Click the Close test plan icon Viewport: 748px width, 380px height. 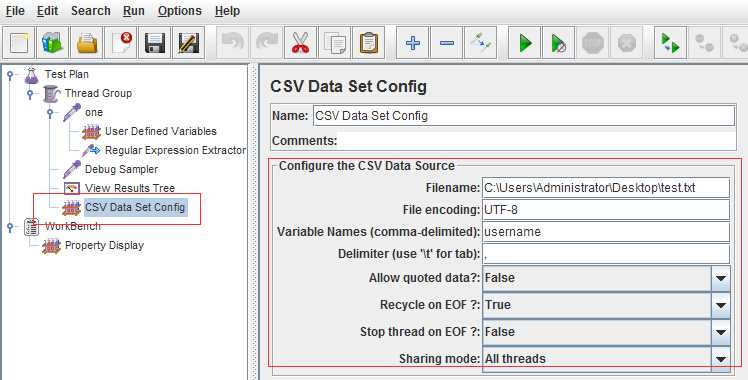[x=121, y=43]
